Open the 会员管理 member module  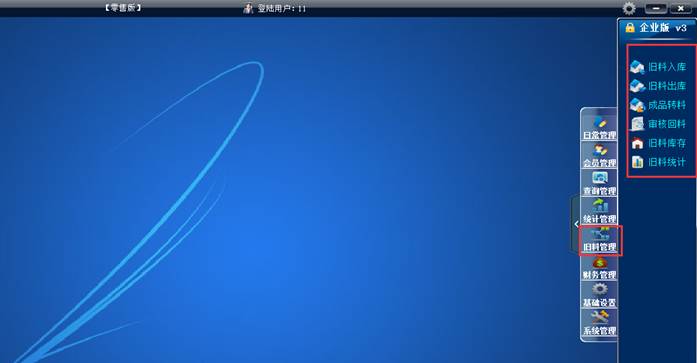(x=599, y=156)
